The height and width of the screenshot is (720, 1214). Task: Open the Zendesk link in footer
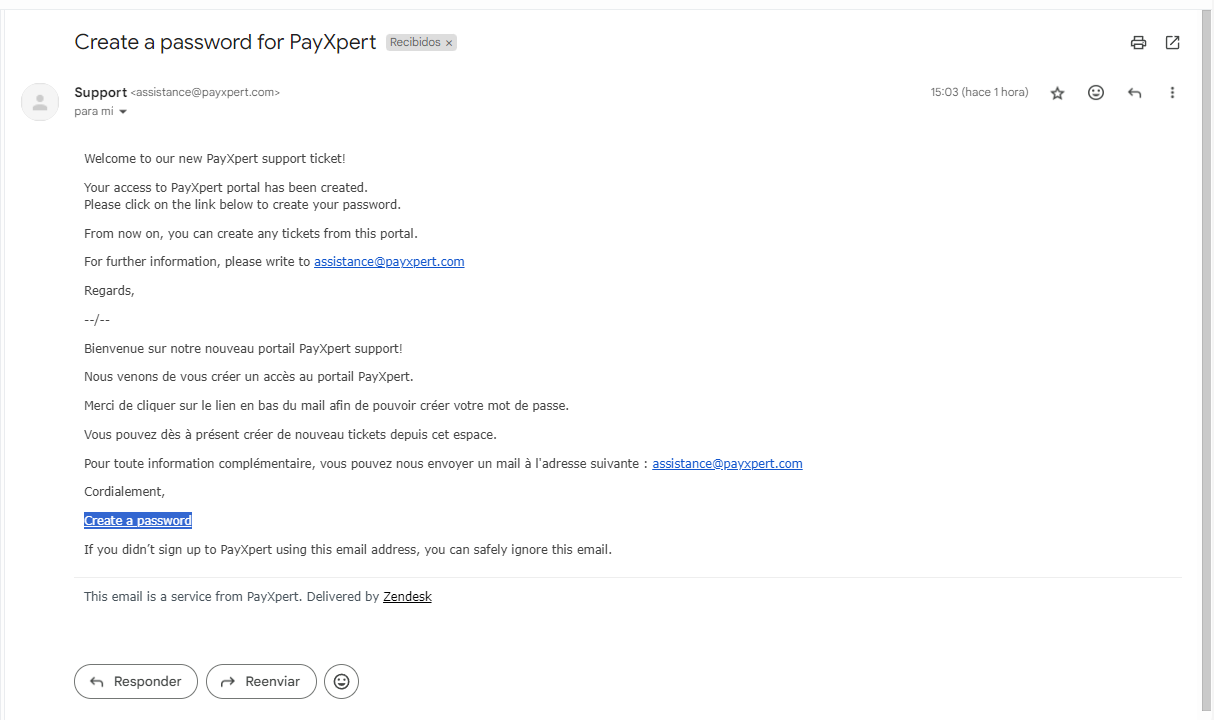tap(407, 597)
